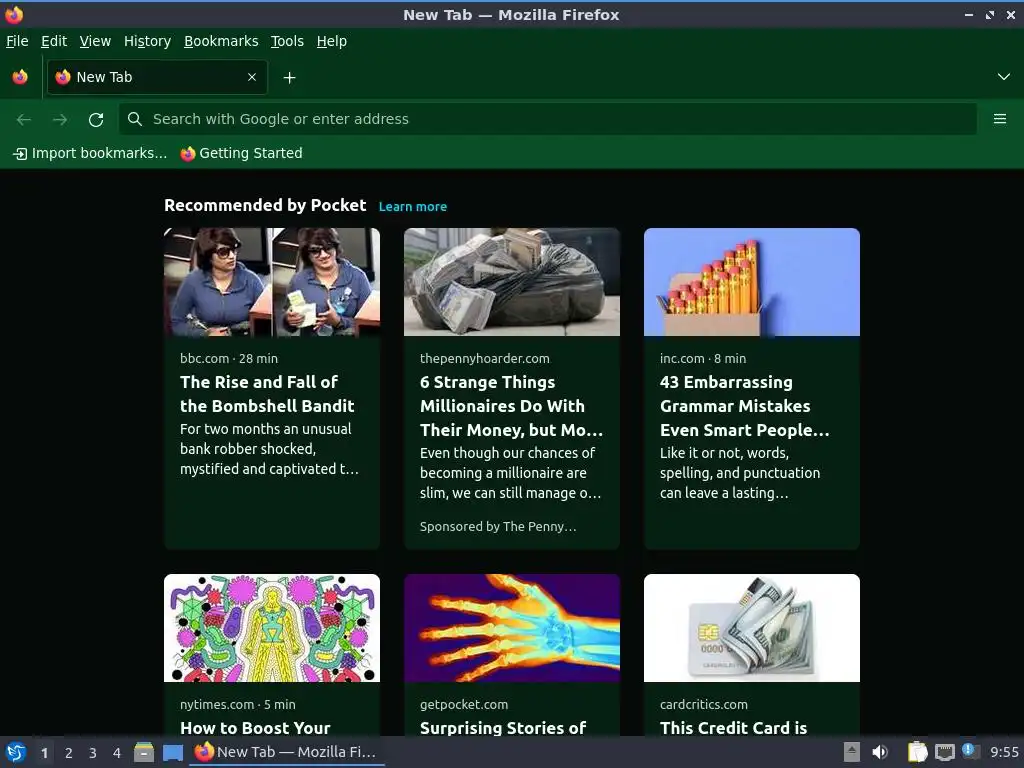Open the History menu
1024x768 pixels.
[x=147, y=41]
